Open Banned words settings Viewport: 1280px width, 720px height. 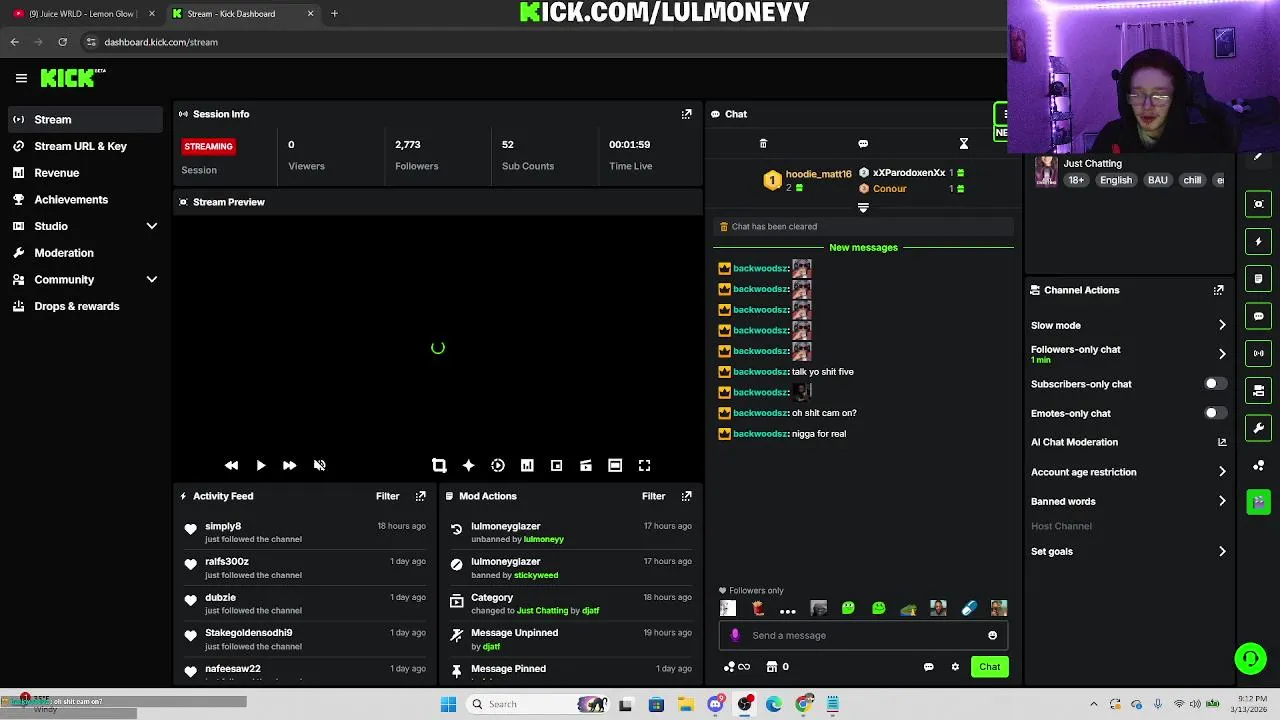[1128, 502]
